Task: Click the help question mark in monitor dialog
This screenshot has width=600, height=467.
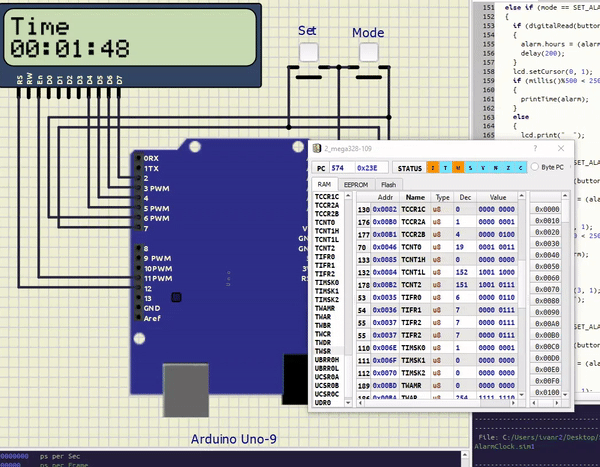Action: (x=535, y=149)
